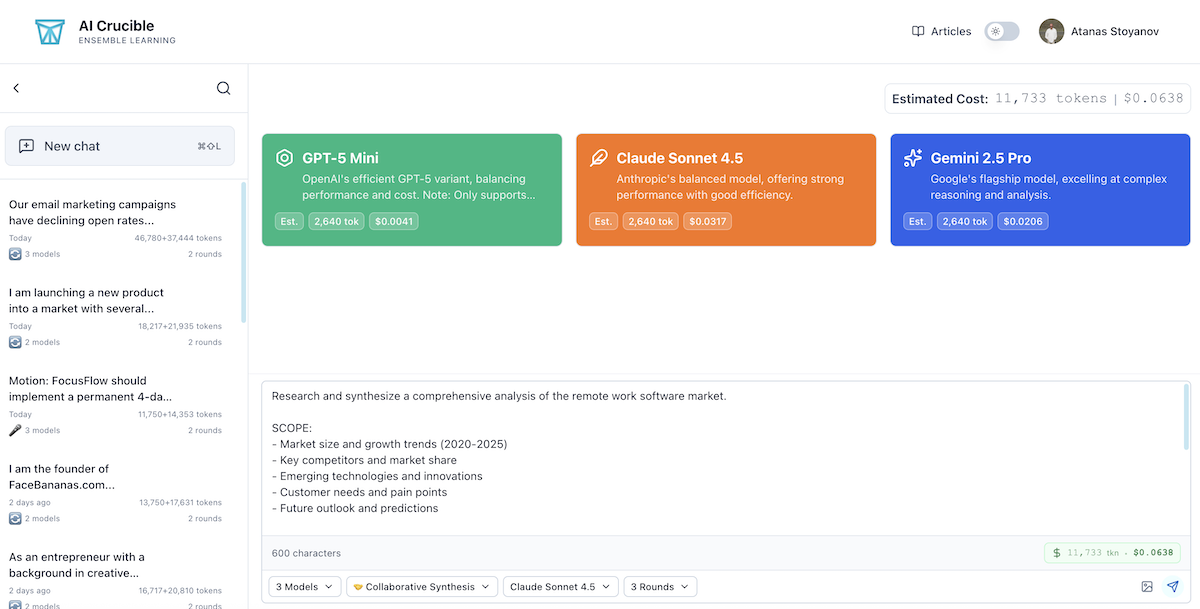This screenshot has height=609, width=1200.
Task: Toggle the light/dark theme switch
Action: coord(1002,32)
